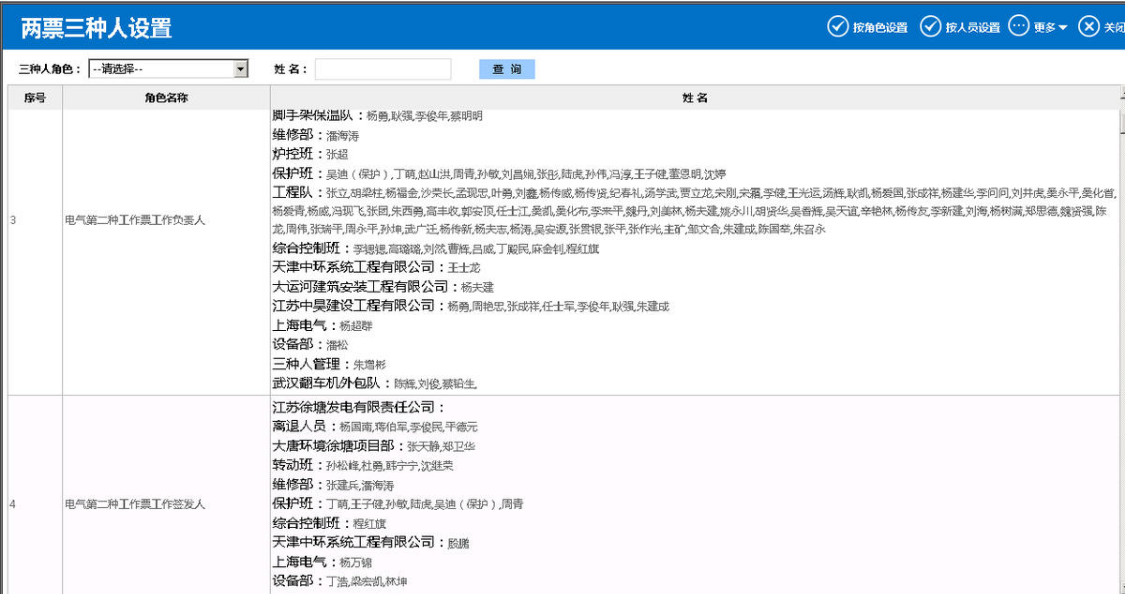
Task: Click 武汉翻车机外包队 group label
Action: (x=326, y=383)
